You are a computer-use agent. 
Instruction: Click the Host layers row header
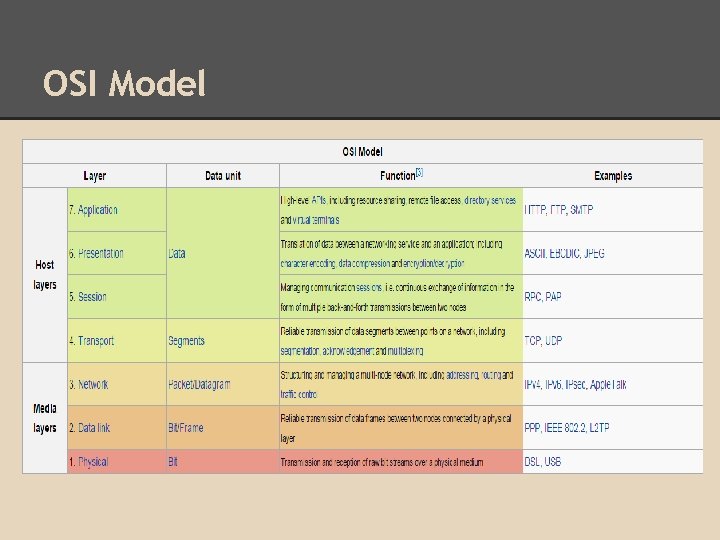(x=45, y=275)
